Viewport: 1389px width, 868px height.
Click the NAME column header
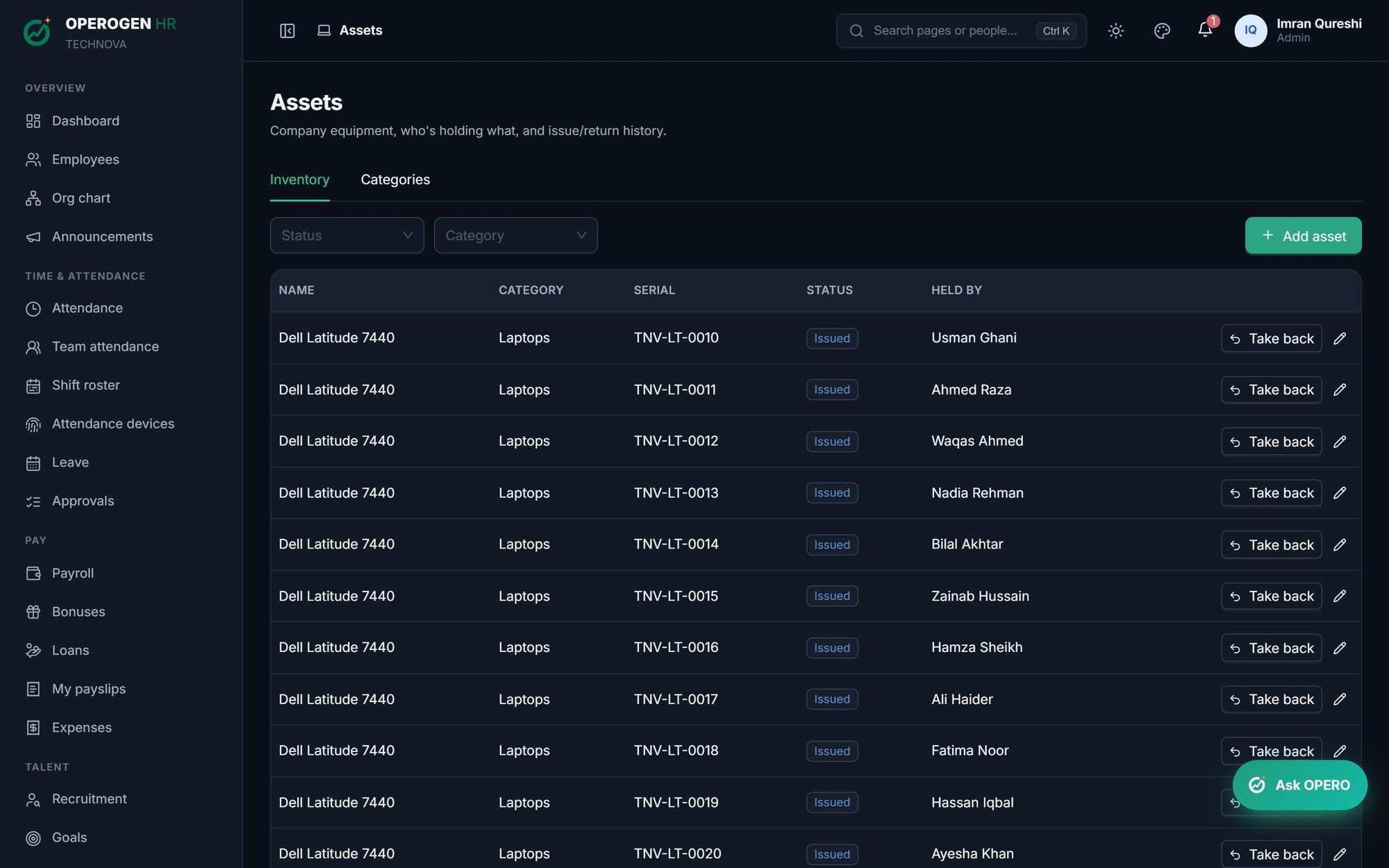coord(297,290)
